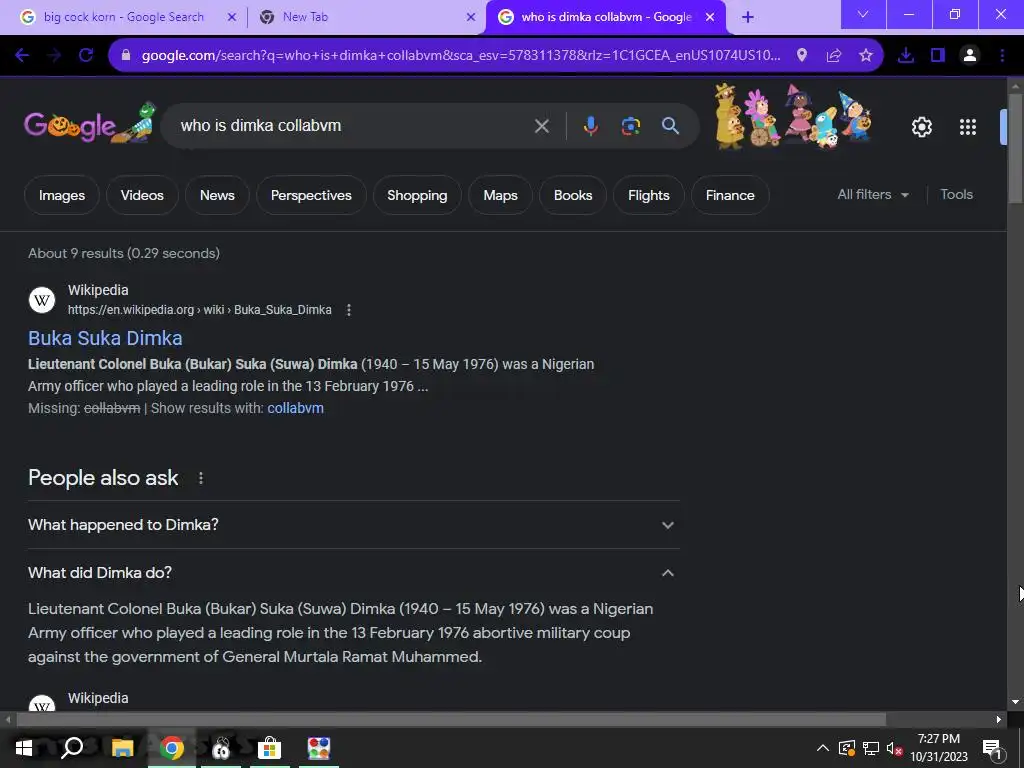
Task: Toggle Chrome side panel
Action: (x=938, y=56)
